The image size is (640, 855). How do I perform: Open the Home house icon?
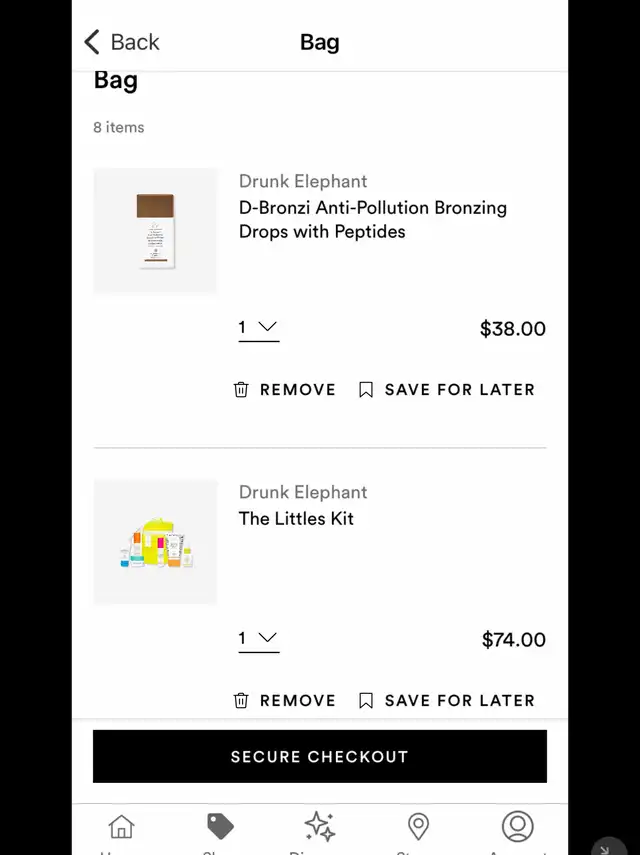point(121,826)
